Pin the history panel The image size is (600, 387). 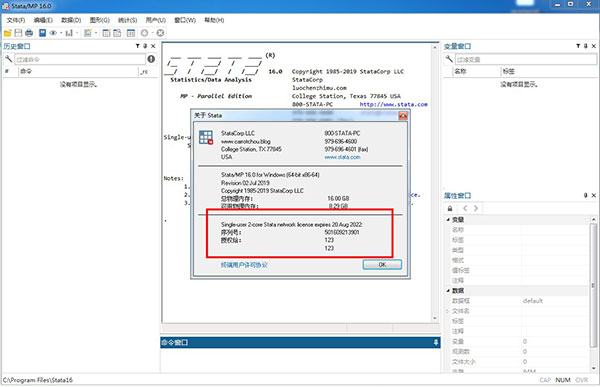[x=145, y=46]
